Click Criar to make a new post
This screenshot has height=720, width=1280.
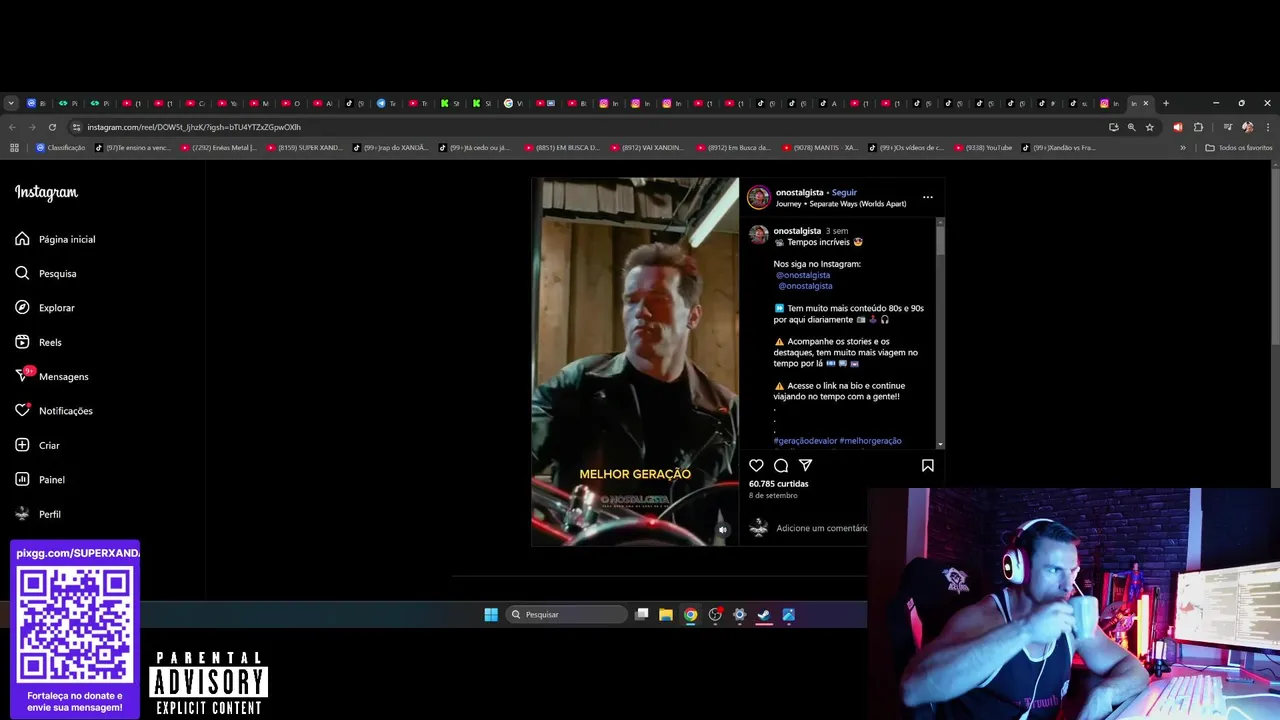37,445
